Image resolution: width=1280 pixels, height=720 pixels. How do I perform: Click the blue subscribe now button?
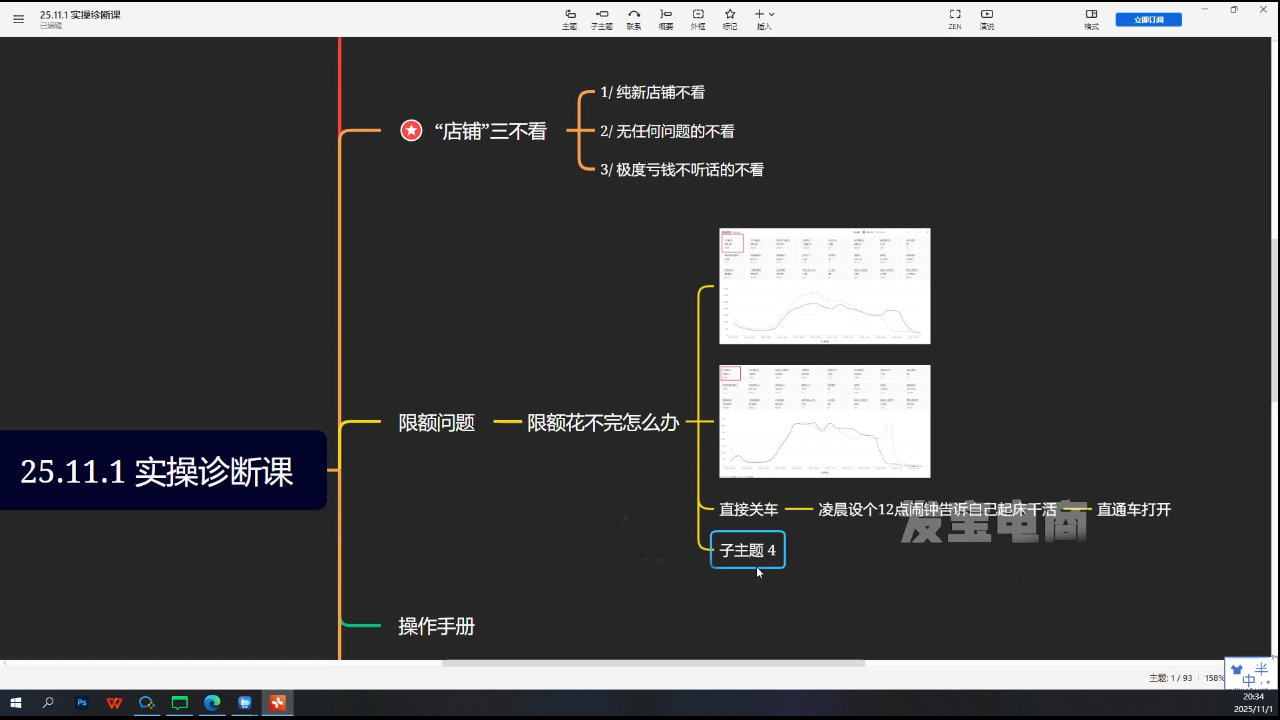[1148, 19]
